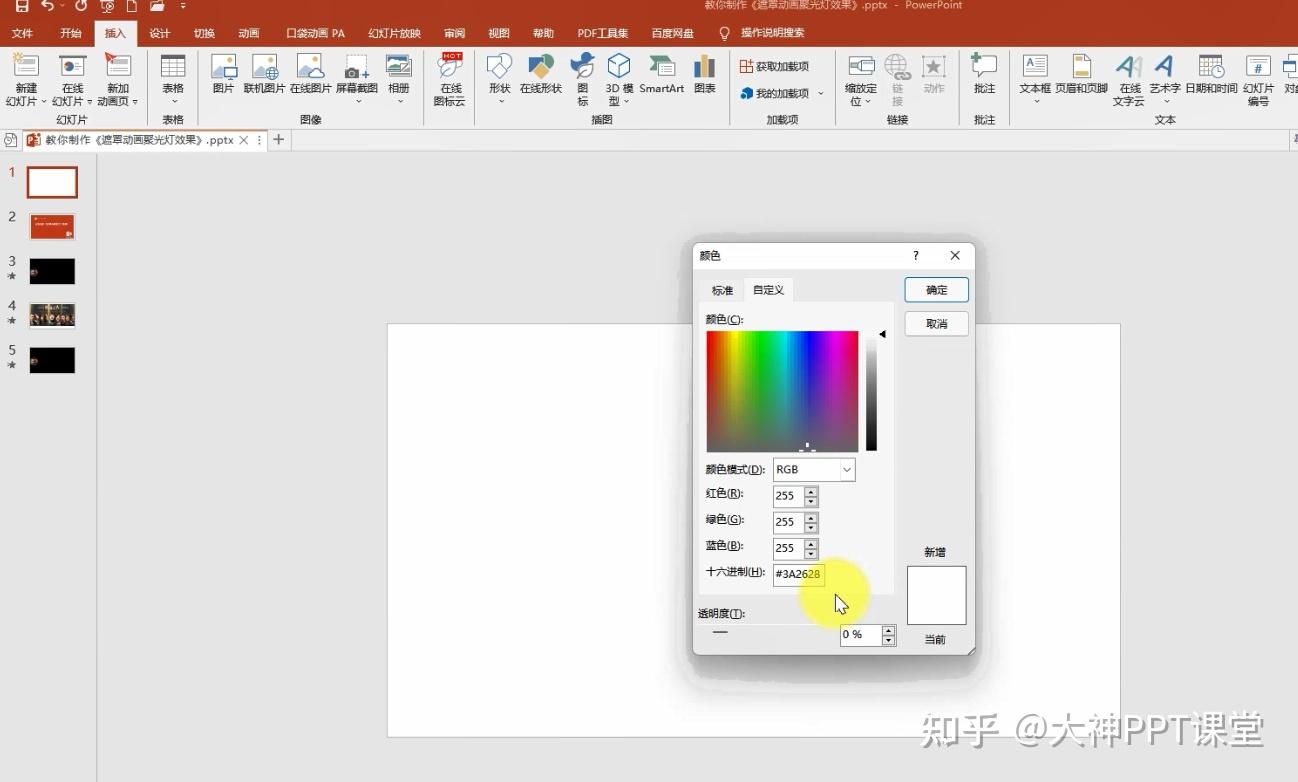Confirm color with the 确定 button
The height and width of the screenshot is (782, 1298).
click(935, 289)
